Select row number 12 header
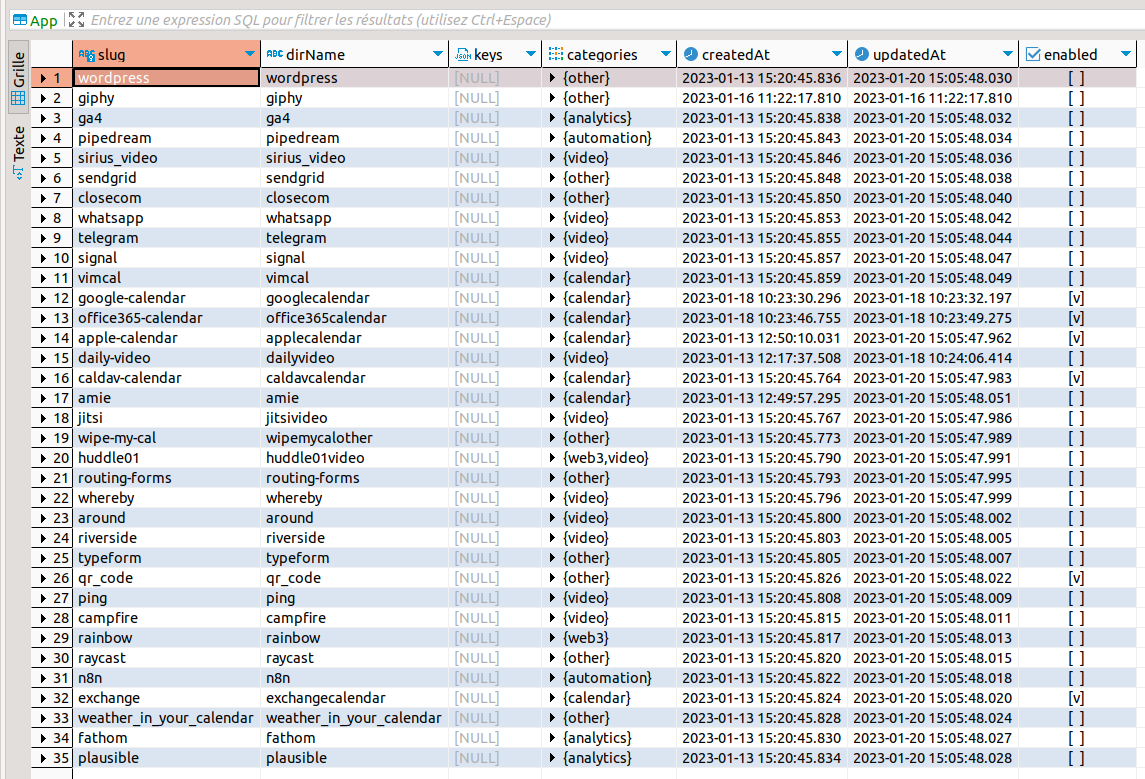Image resolution: width=1145 pixels, height=779 pixels. pos(53,298)
